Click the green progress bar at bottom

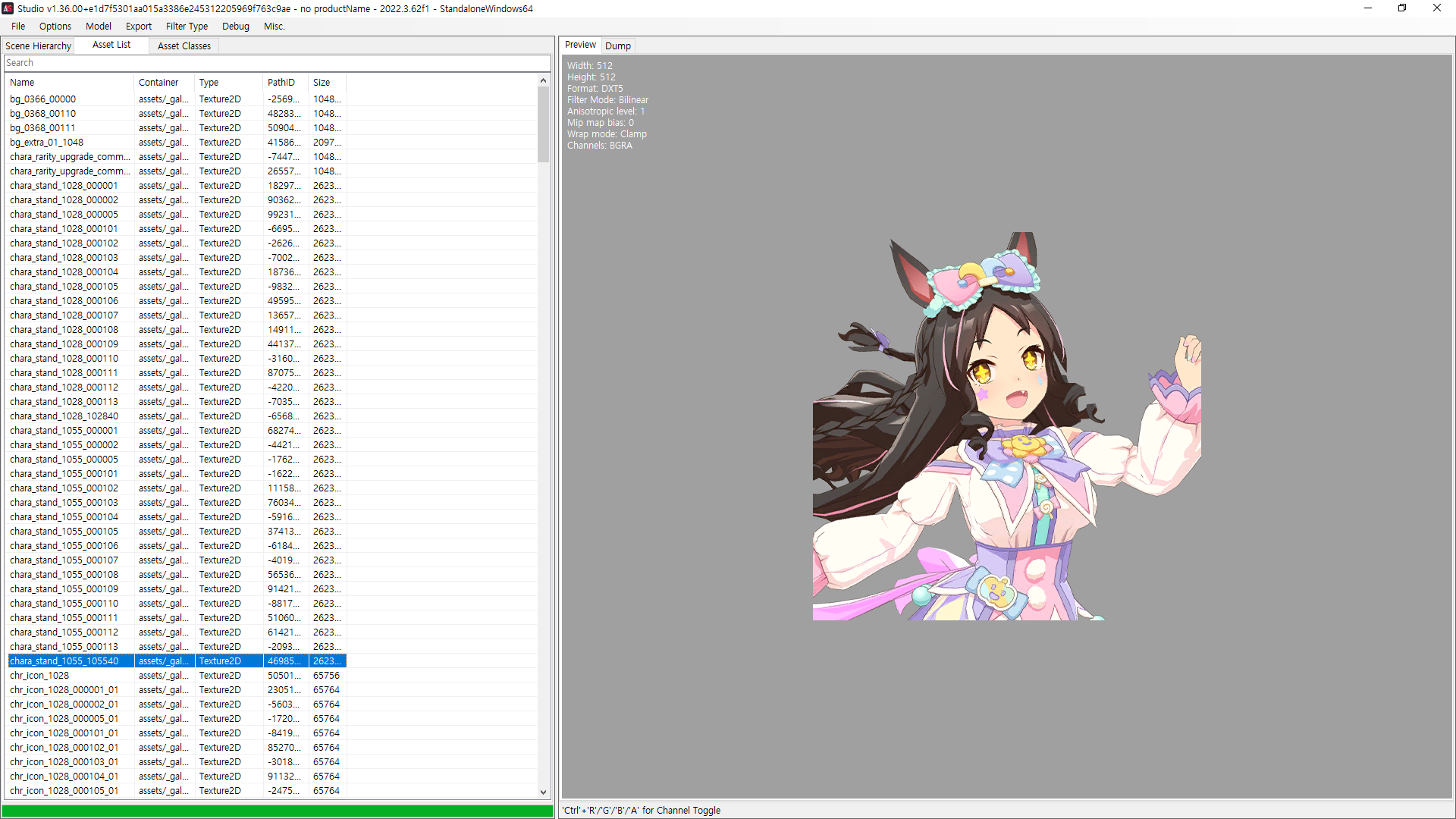point(278,810)
